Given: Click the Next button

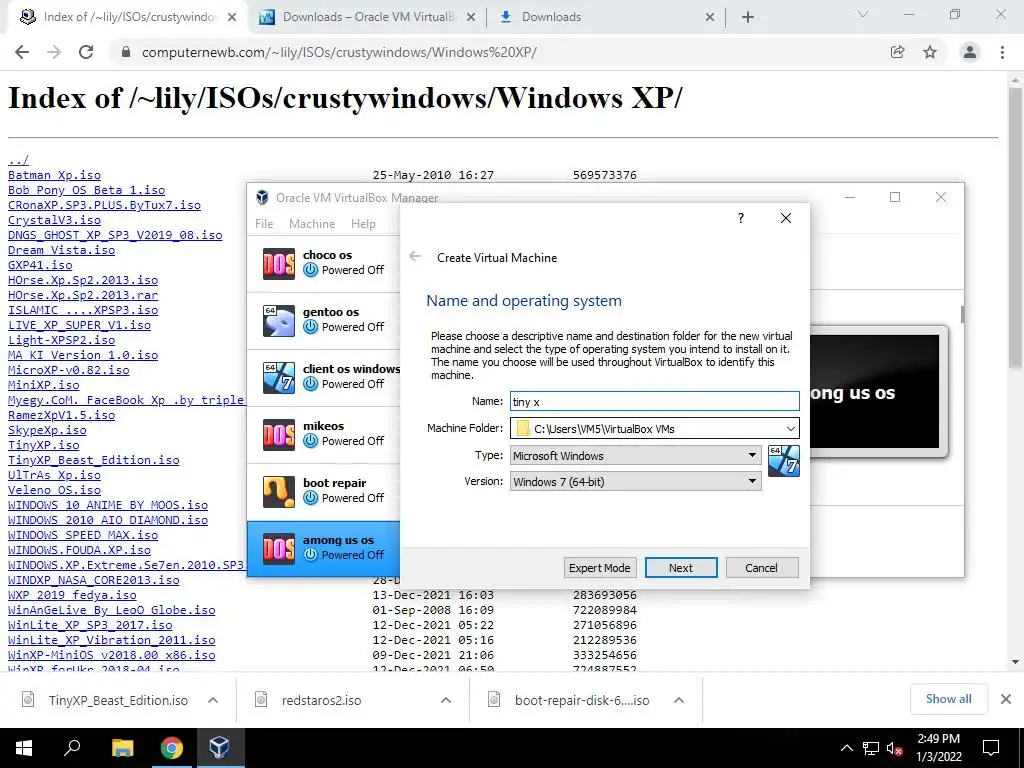Looking at the screenshot, I should pyautogui.click(x=680, y=568).
